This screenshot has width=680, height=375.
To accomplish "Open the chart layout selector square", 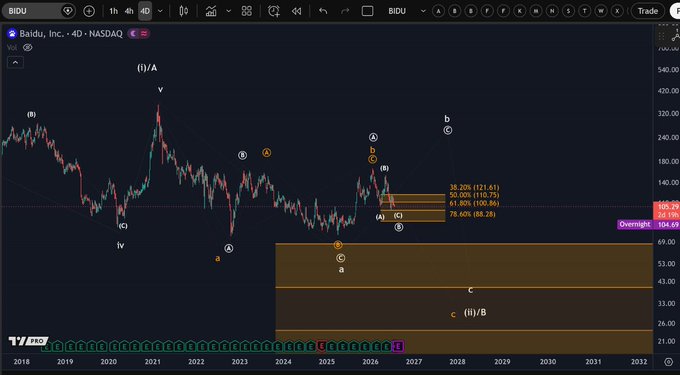I will click(x=367, y=11).
